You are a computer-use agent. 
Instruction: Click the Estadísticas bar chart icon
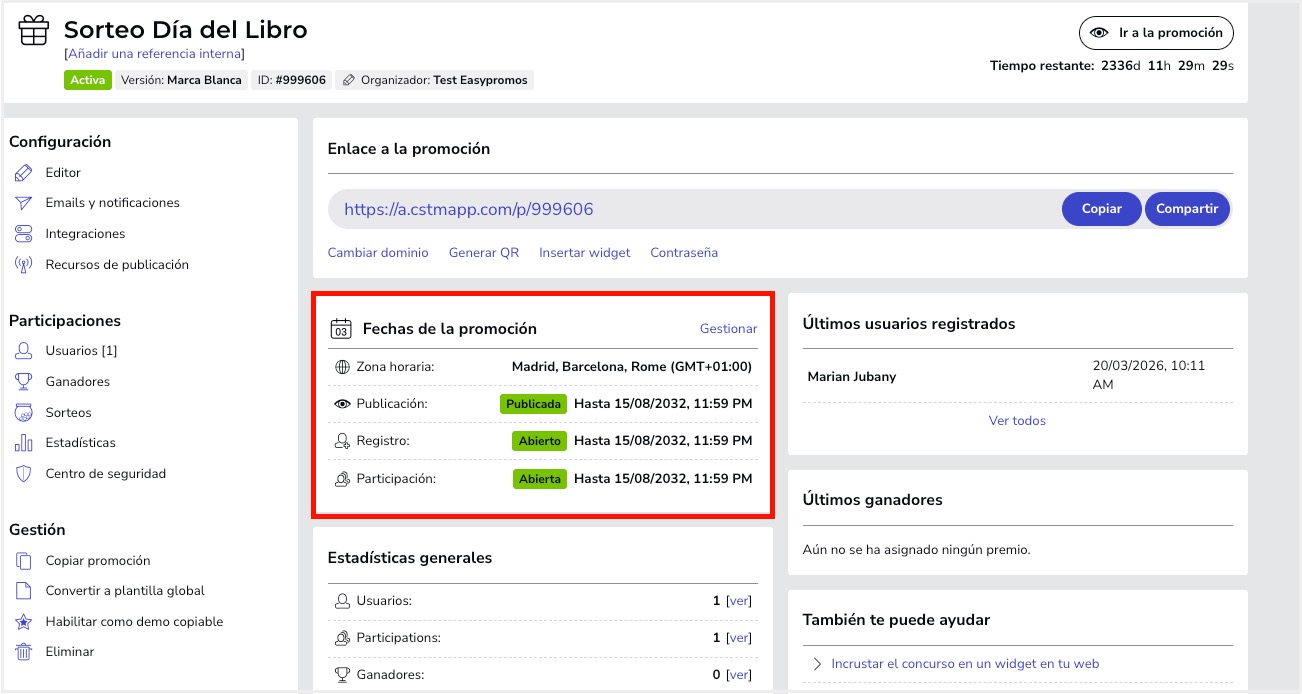pyautogui.click(x=25, y=441)
